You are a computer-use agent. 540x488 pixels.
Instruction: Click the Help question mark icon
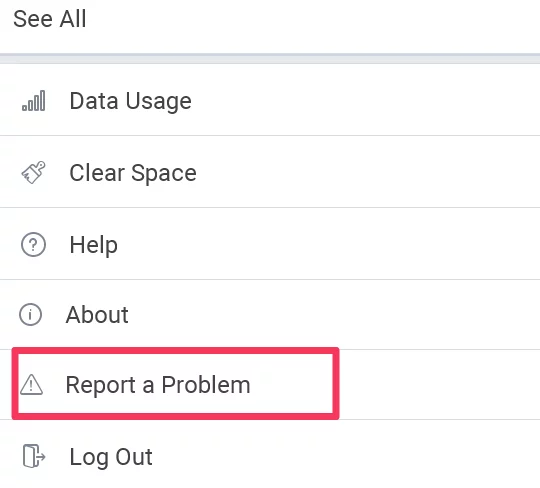33,245
